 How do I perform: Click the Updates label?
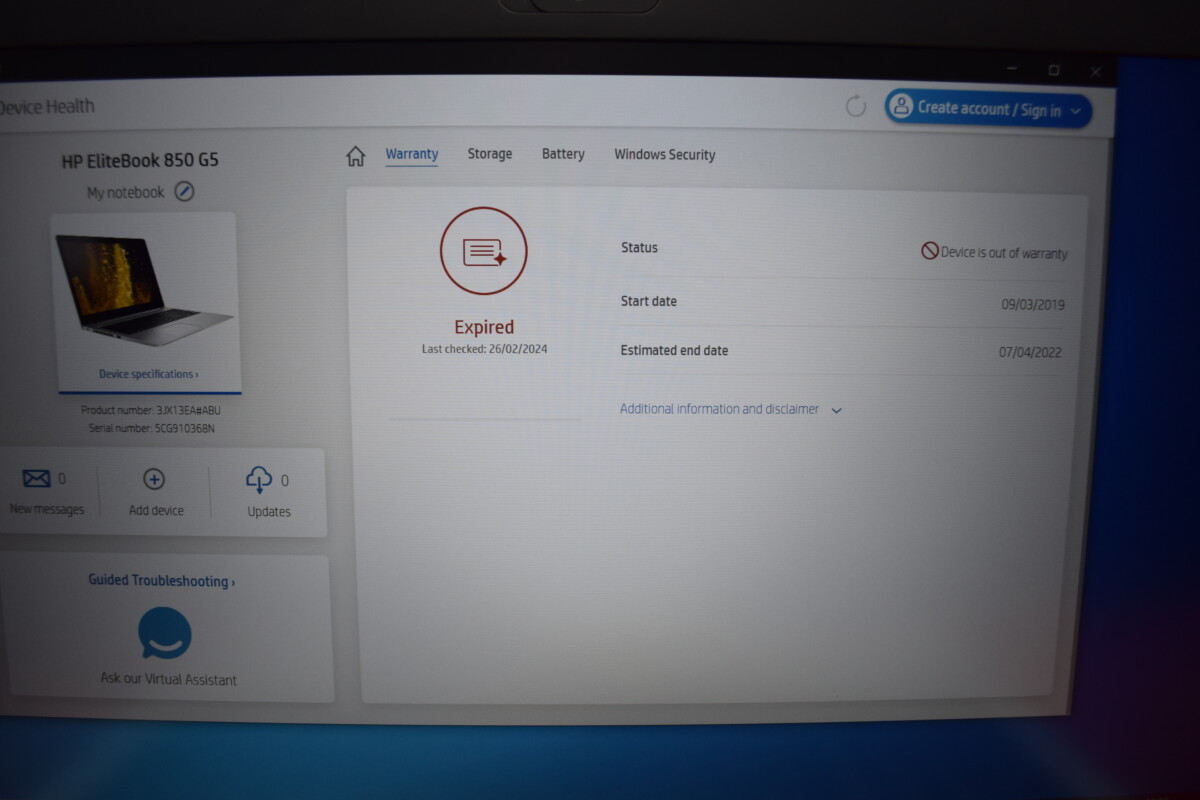[269, 511]
